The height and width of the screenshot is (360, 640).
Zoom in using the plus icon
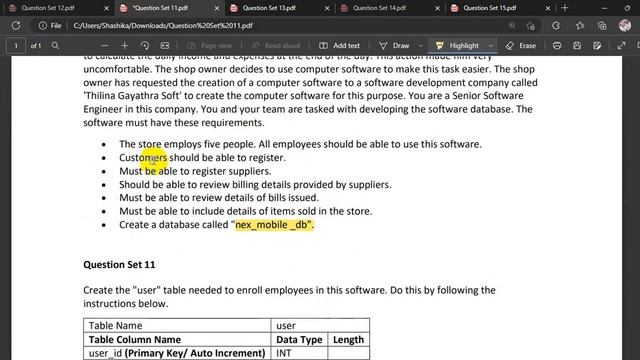coord(124,46)
